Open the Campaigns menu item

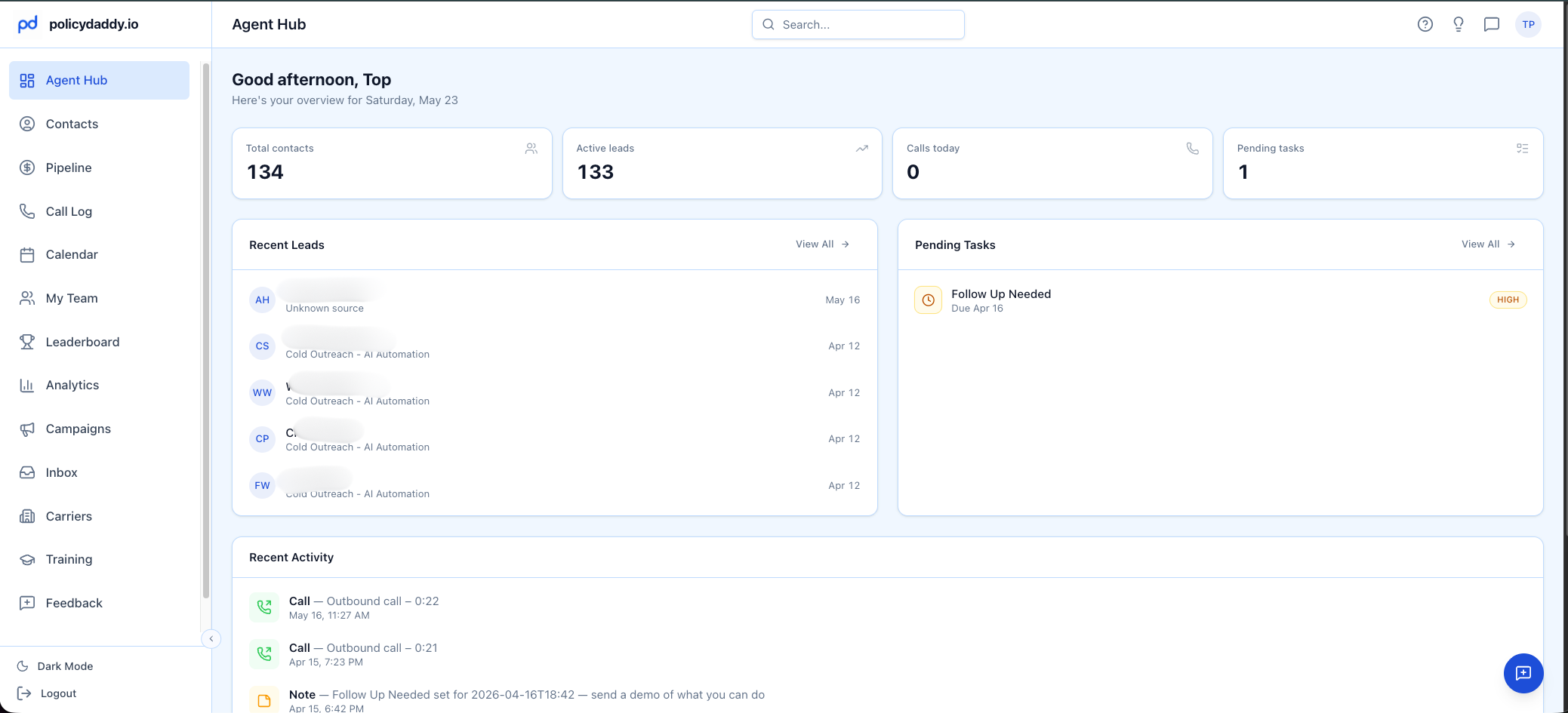tap(99, 429)
